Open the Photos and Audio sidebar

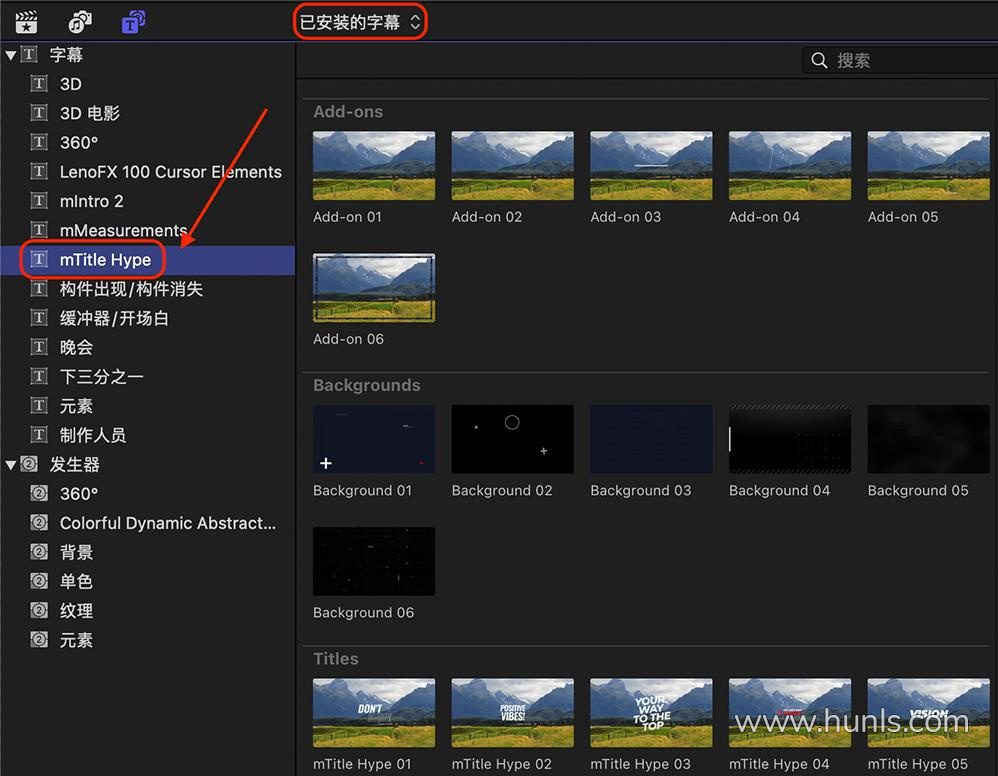[x=80, y=22]
